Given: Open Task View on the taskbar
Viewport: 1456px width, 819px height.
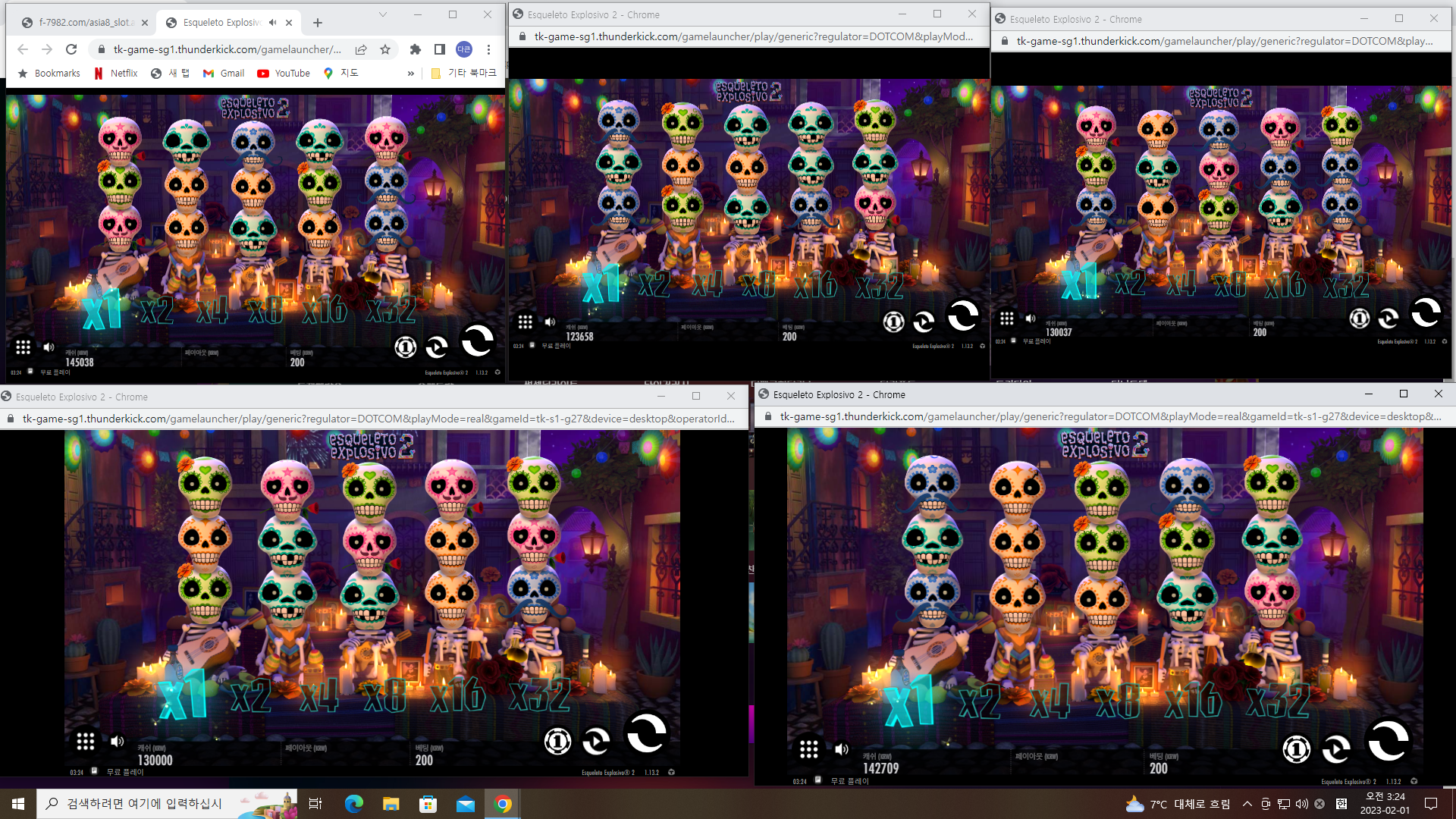Looking at the screenshot, I should tap(315, 804).
